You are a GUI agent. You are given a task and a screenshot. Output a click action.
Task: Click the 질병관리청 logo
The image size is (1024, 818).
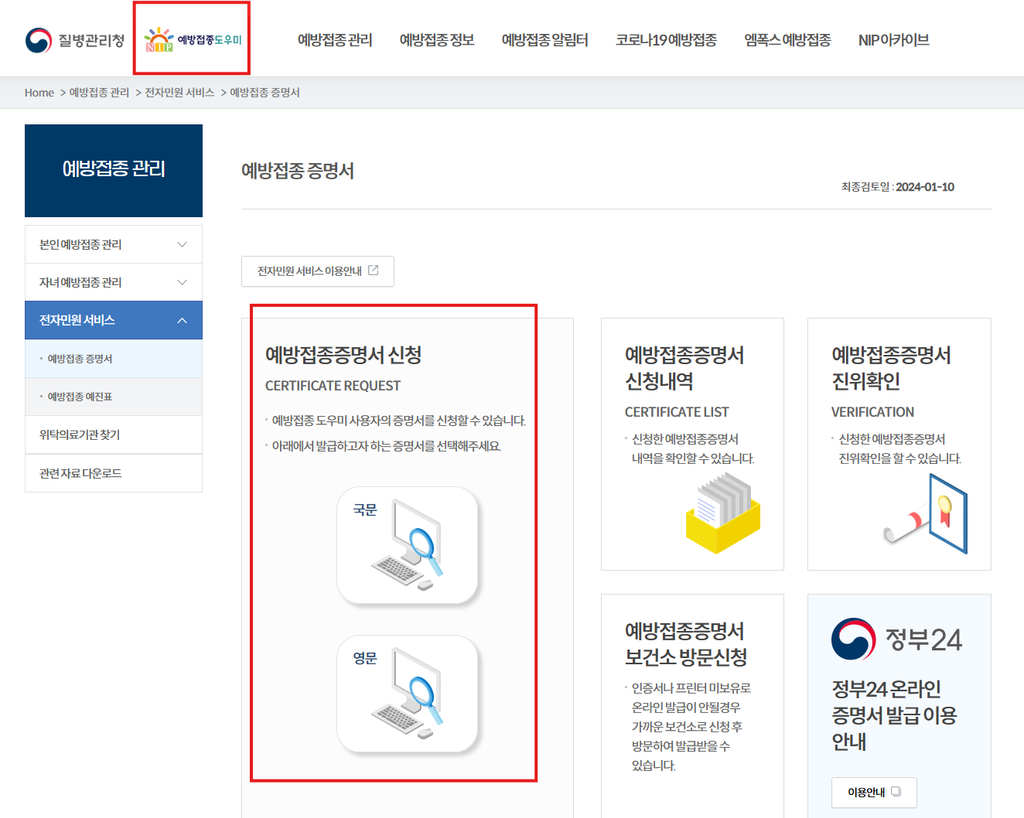pos(74,40)
